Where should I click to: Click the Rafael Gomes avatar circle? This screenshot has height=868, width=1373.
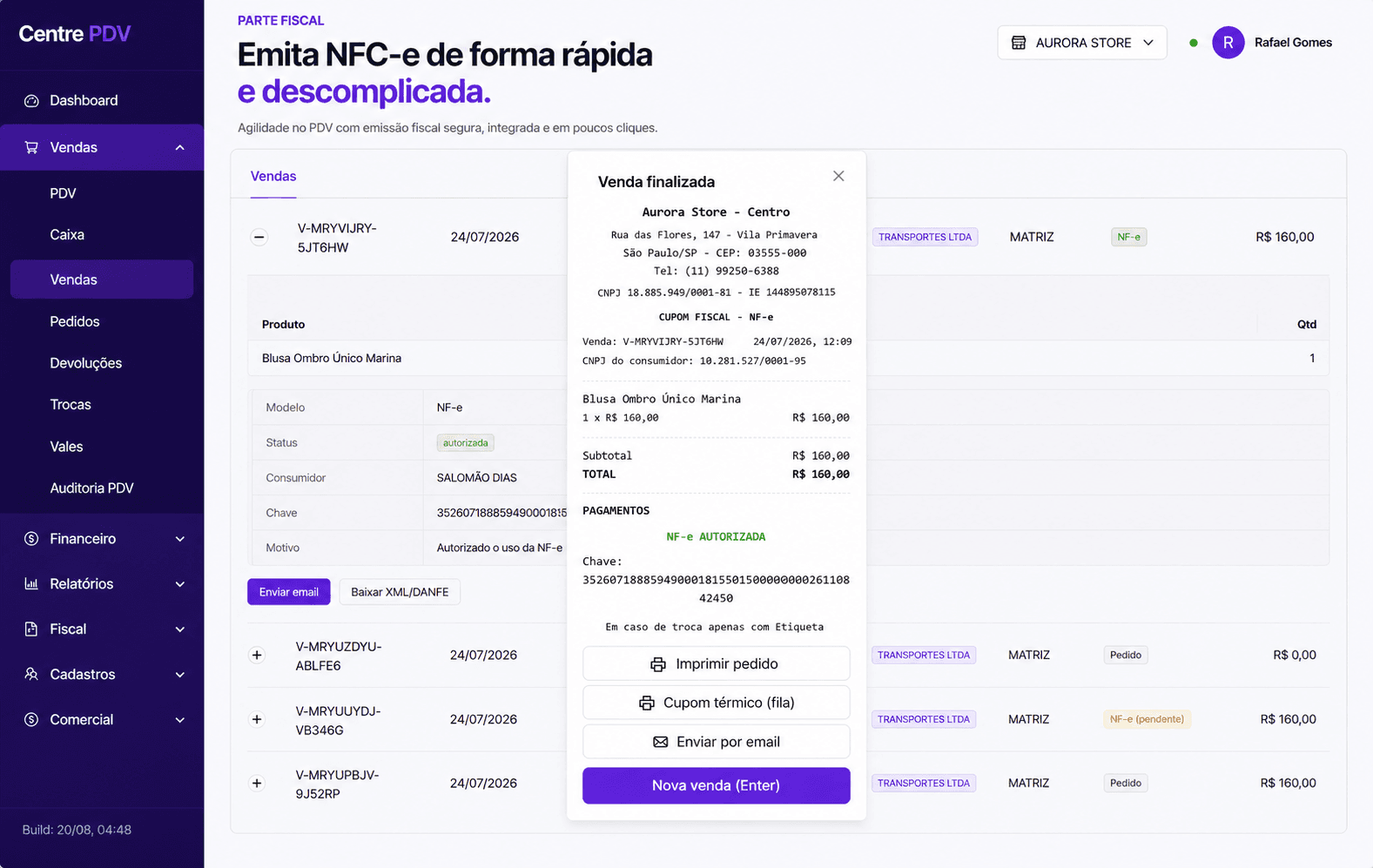point(1228,43)
